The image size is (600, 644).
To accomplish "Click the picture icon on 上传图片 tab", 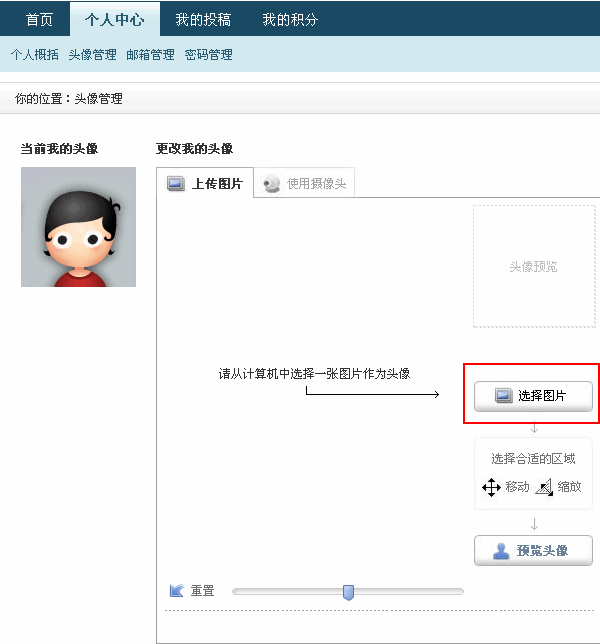I will click(x=176, y=184).
